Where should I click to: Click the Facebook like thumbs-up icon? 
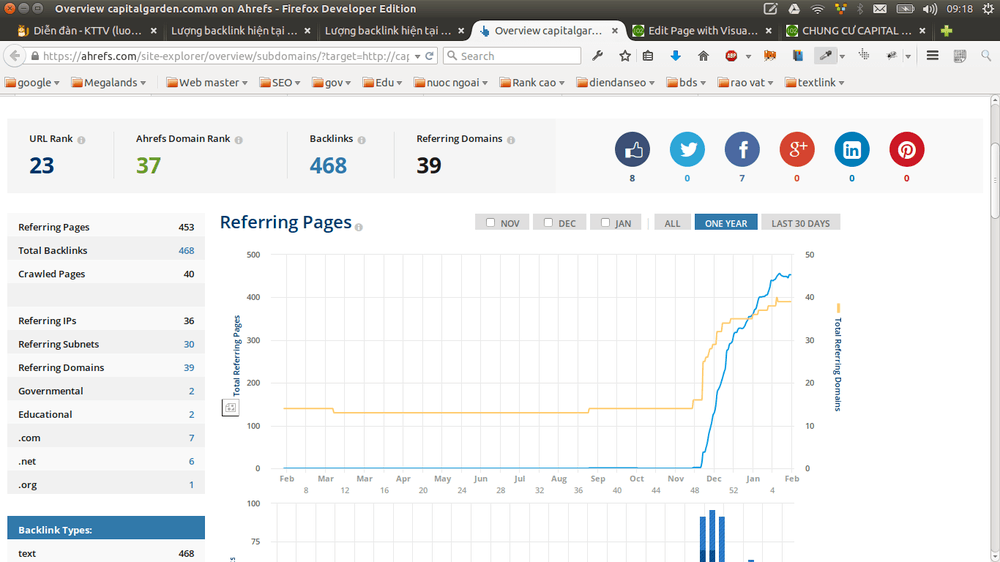tap(632, 149)
